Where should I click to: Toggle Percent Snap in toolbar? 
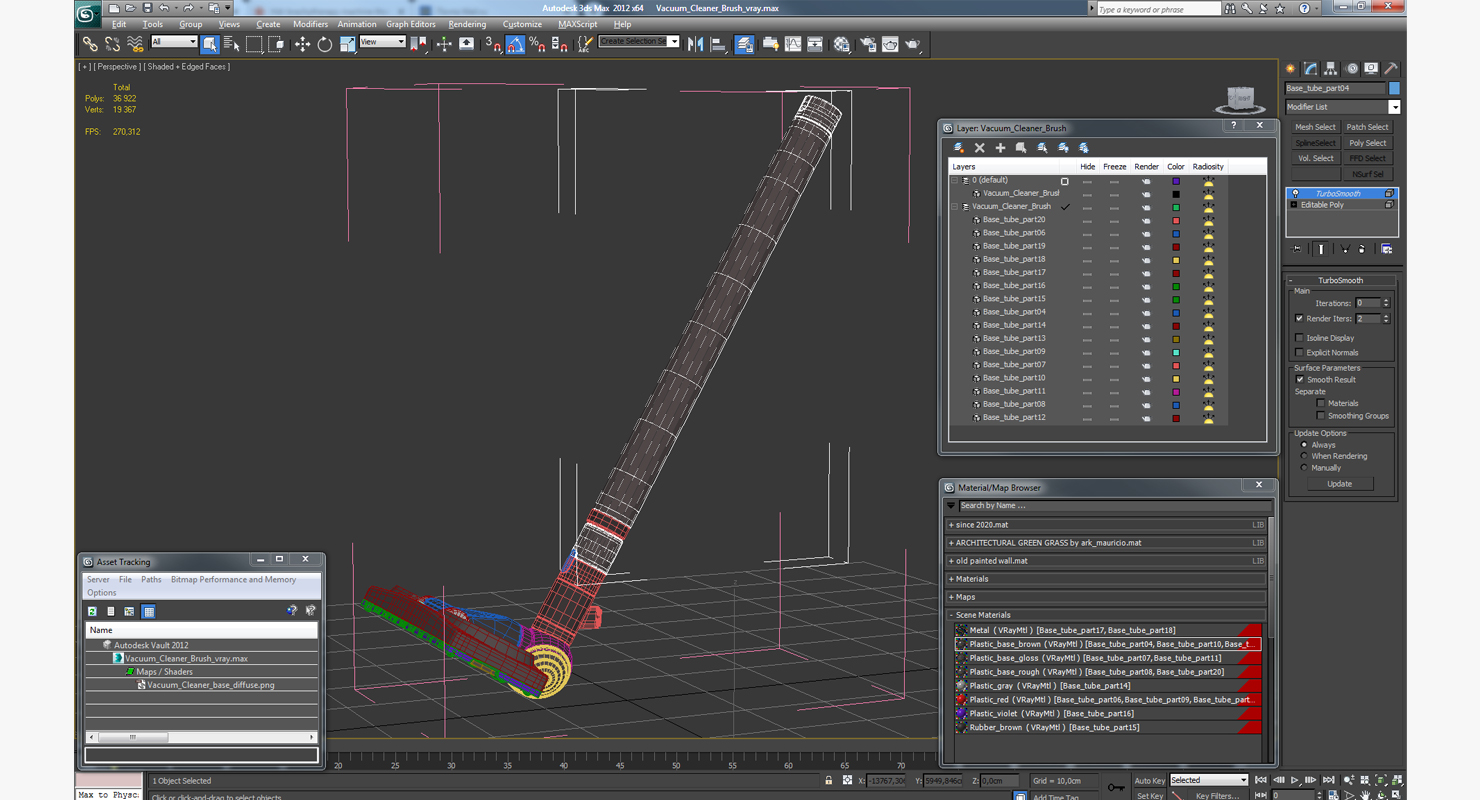tap(537, 44)
